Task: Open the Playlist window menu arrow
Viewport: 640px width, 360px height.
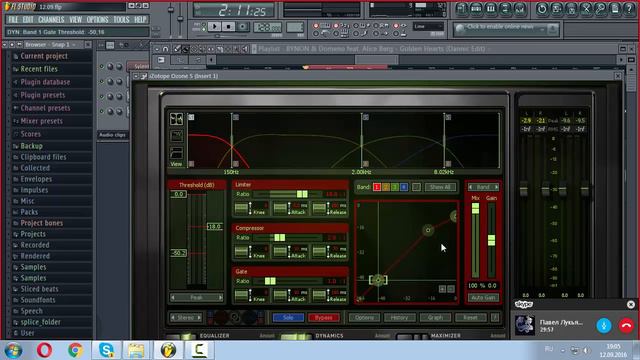Action: (x=157, y=49)
